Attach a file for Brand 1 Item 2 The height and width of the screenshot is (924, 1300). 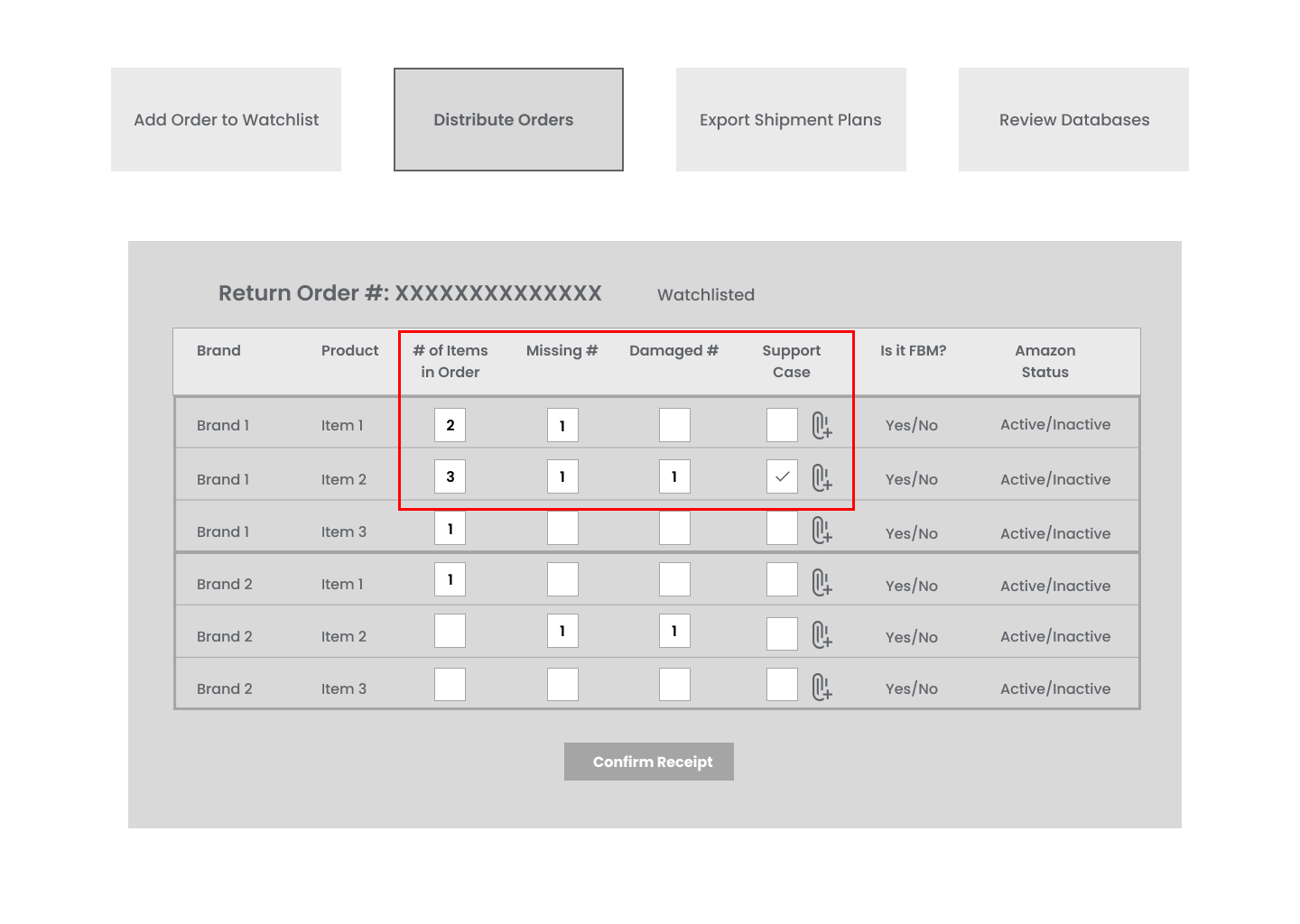click(x=822, y=477)
